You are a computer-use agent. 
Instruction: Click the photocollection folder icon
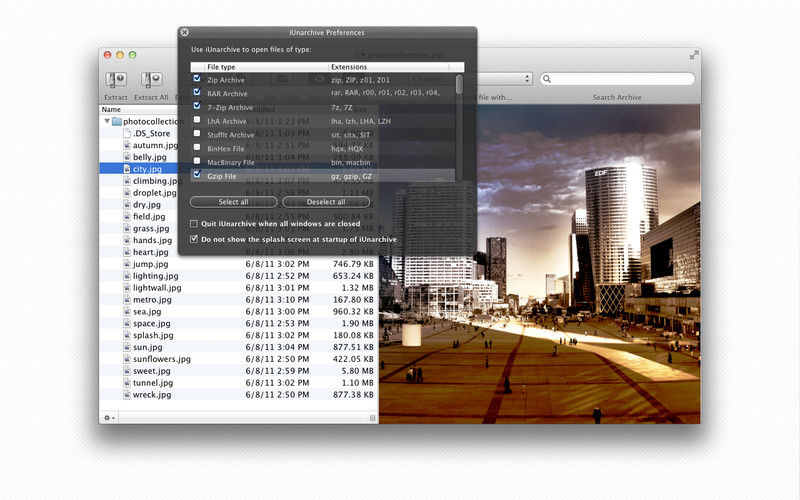coord(117,121)
